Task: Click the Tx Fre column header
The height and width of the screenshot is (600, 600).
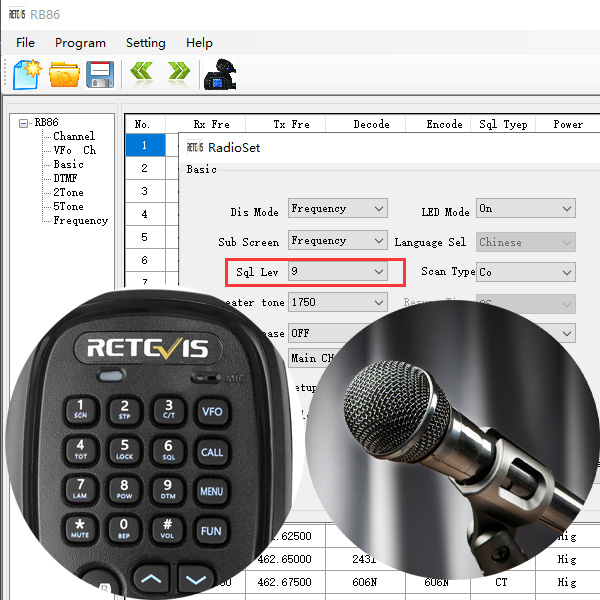Action: point(285,124)
